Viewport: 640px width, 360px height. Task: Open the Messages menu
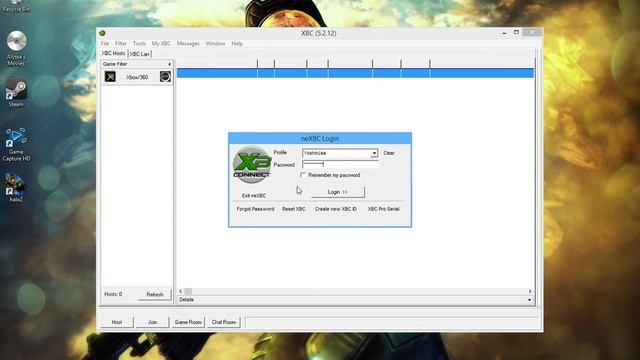pos(188,44)
